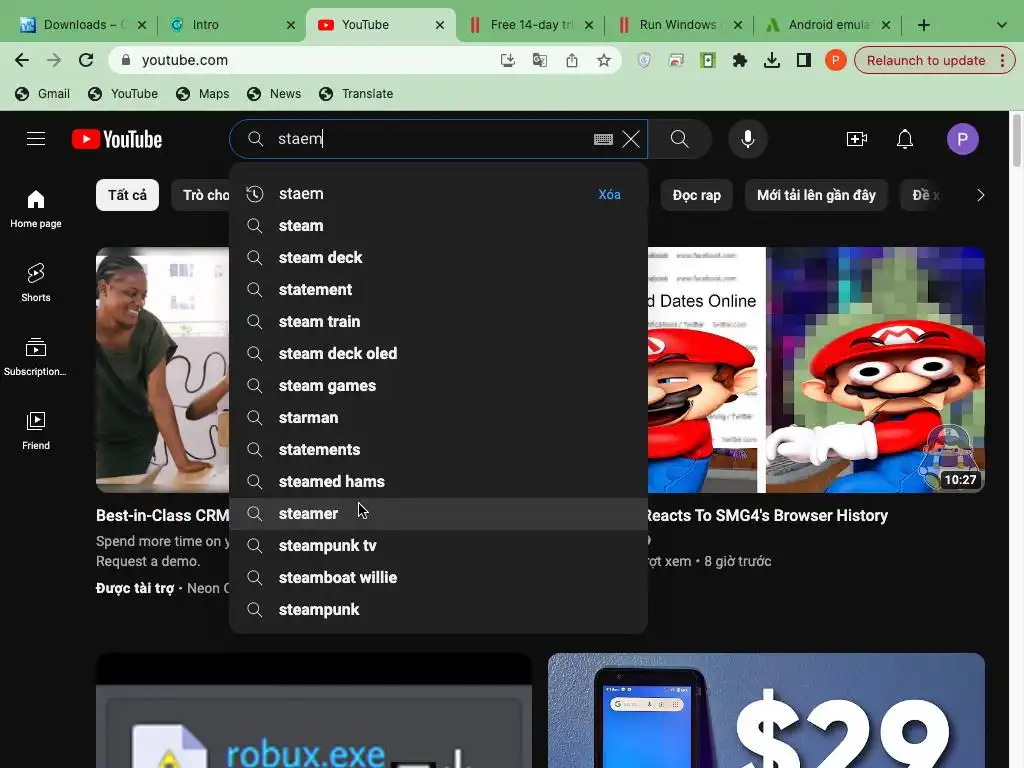1024x768 pixels.
Task: Click the YouTube logo
Action: (x=117, y=139)
